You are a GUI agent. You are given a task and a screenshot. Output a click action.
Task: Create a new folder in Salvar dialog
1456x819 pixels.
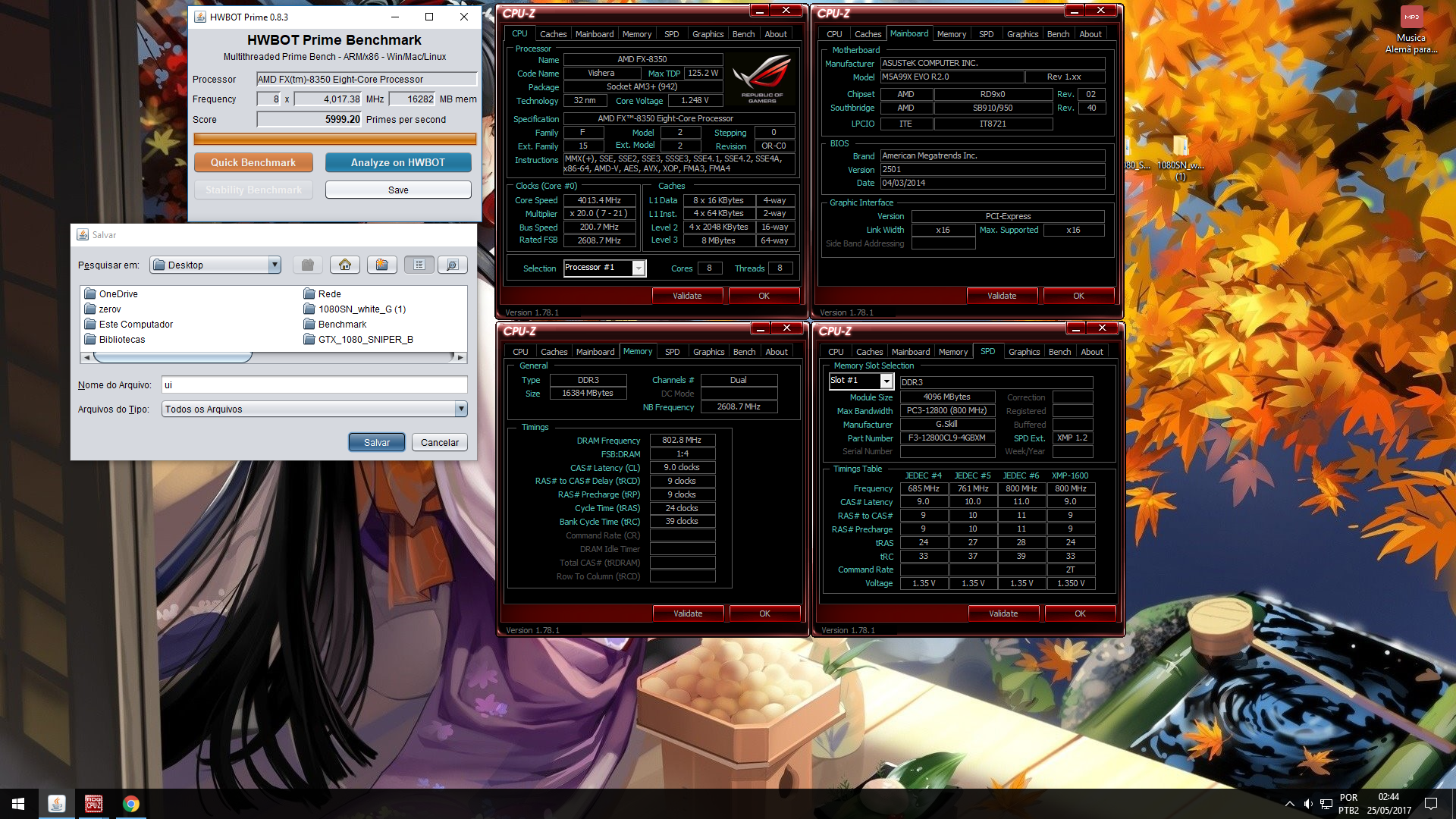[382, 265]
